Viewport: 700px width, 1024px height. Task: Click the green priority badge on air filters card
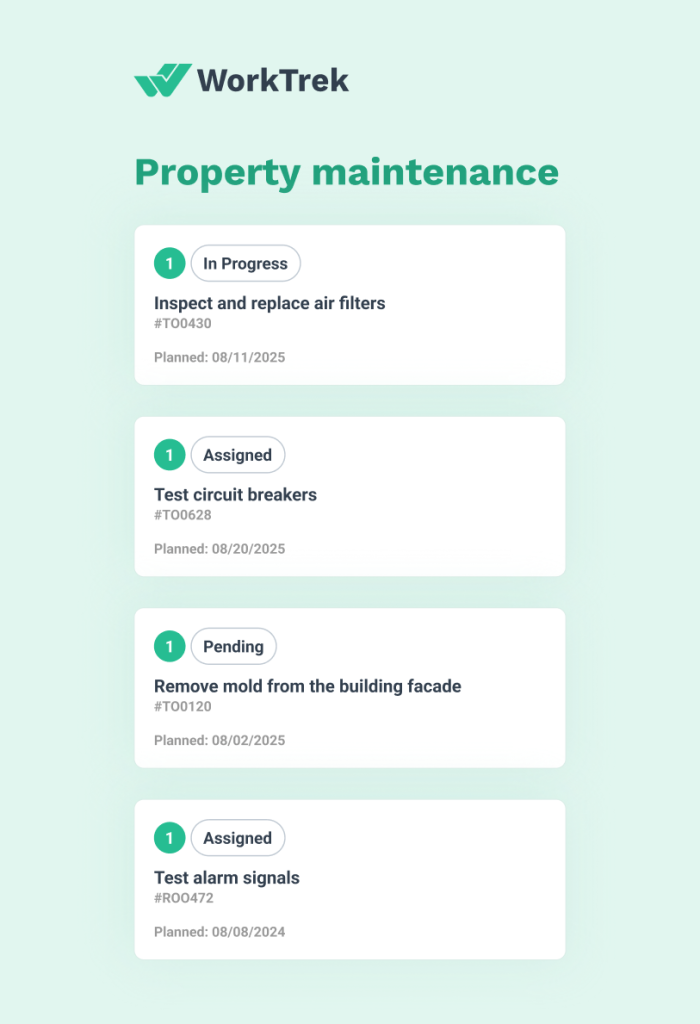[169, 264]
